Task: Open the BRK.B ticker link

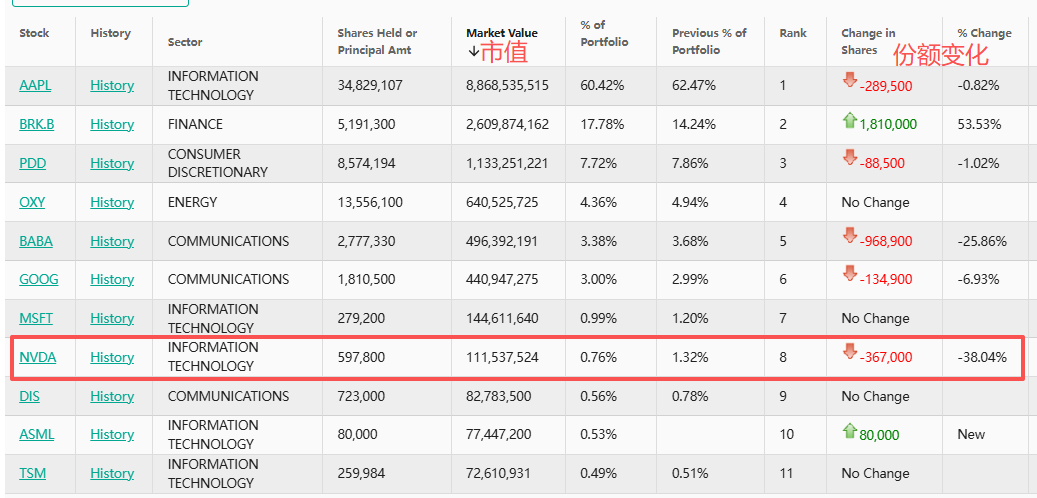Action: click(x=36, y=125)
